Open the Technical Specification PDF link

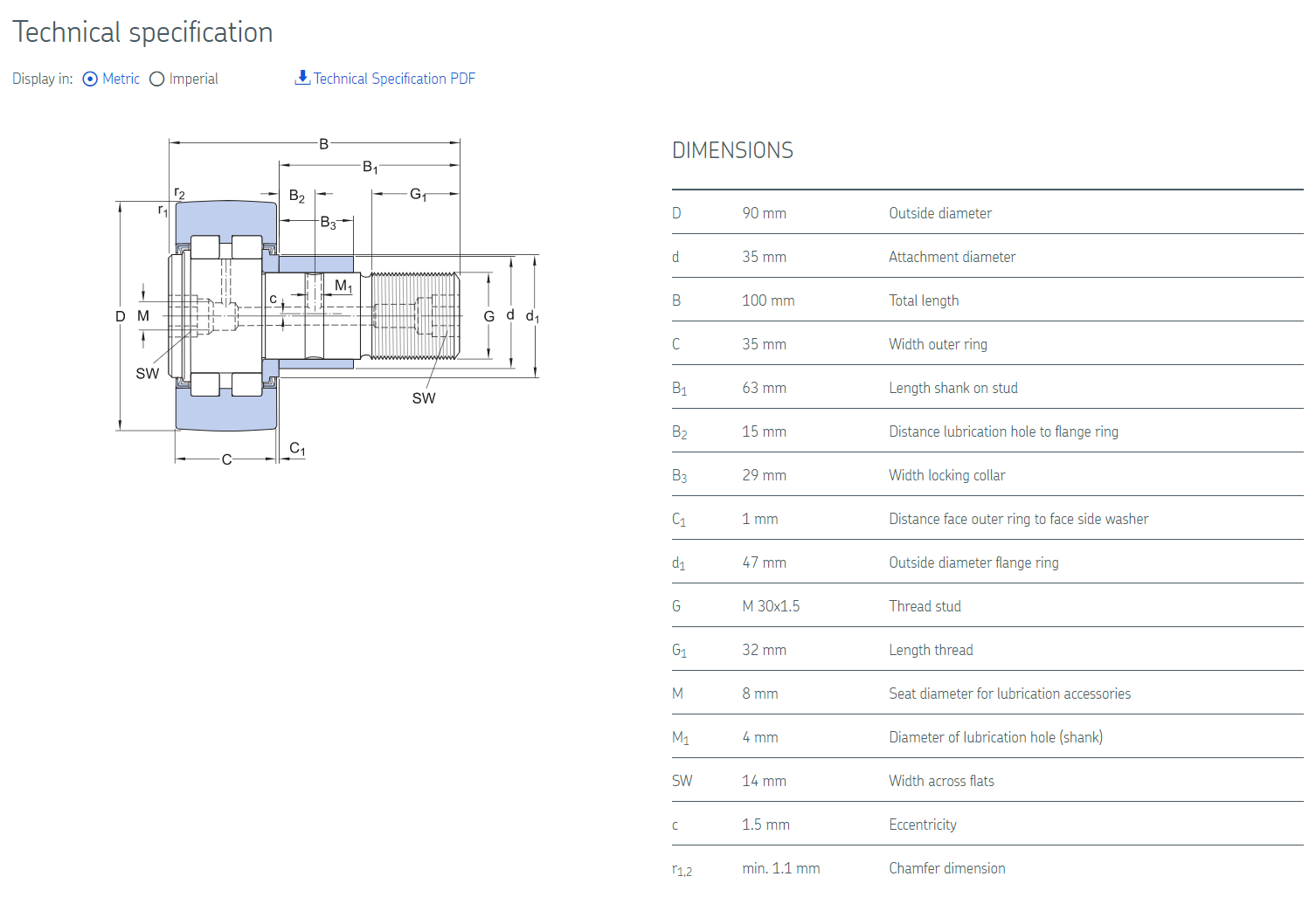[x=394, y=79]
